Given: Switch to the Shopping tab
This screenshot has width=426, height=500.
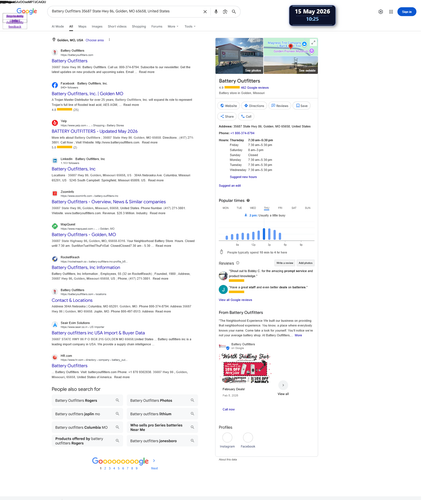Looking at the screenshot, I should point(140,27).
